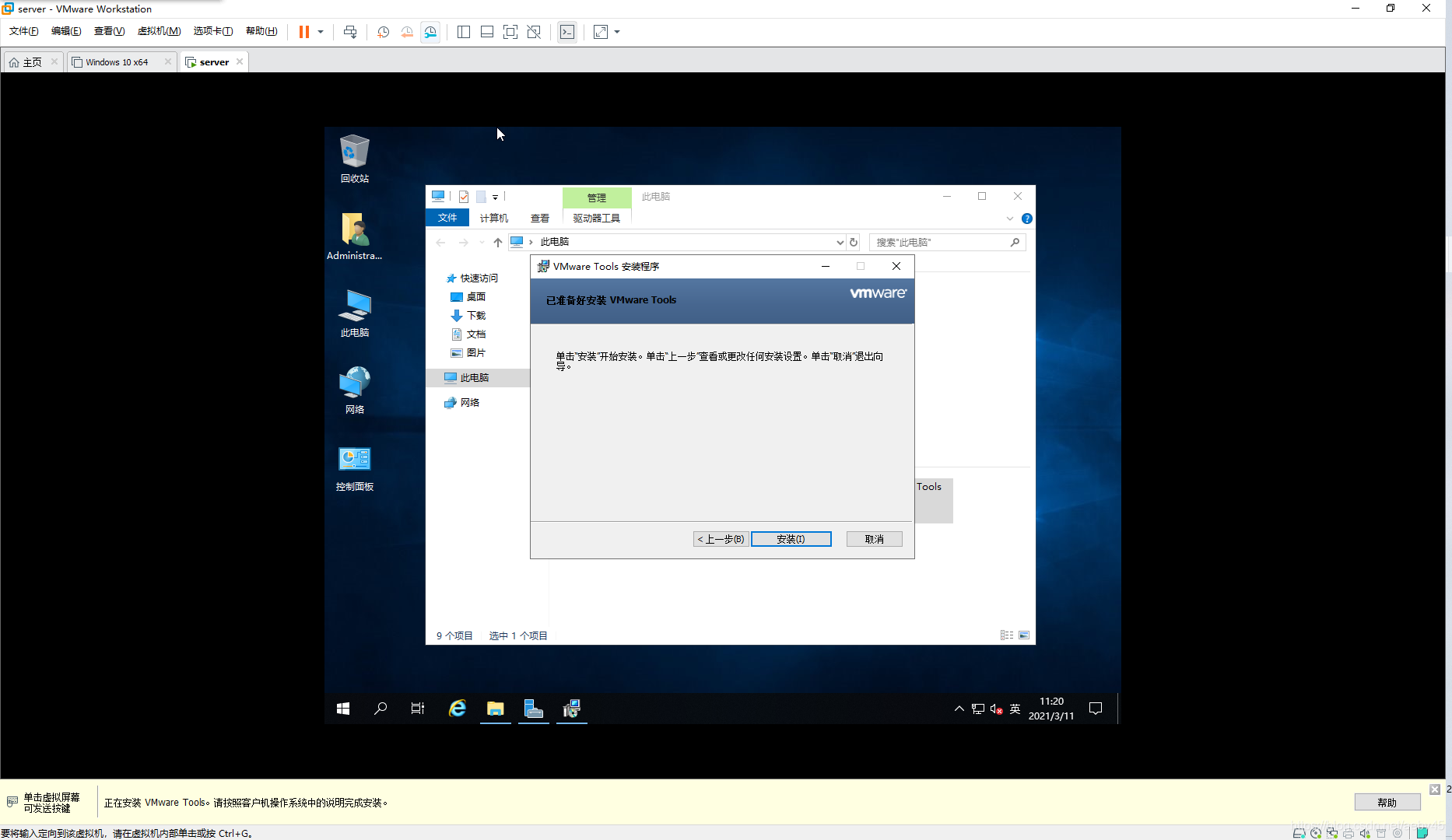Open the 回收站 desktop icon
1452x840 pixels.
[x=354, y=159]
